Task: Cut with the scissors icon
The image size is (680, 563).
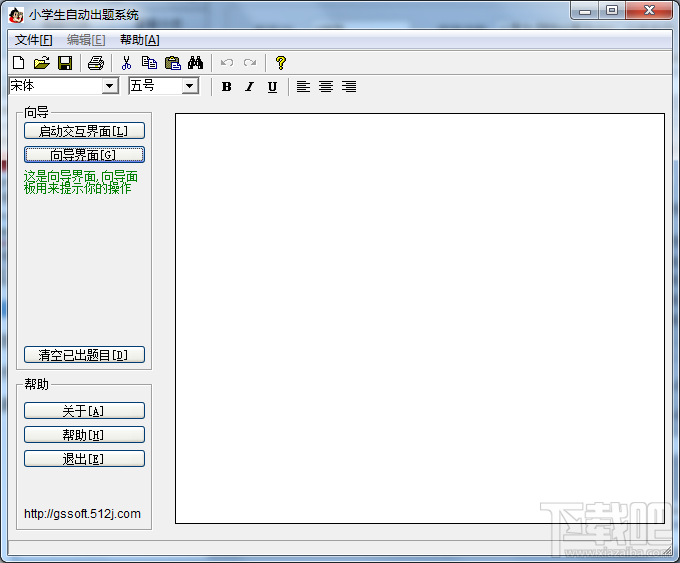Action: (126, 63)
